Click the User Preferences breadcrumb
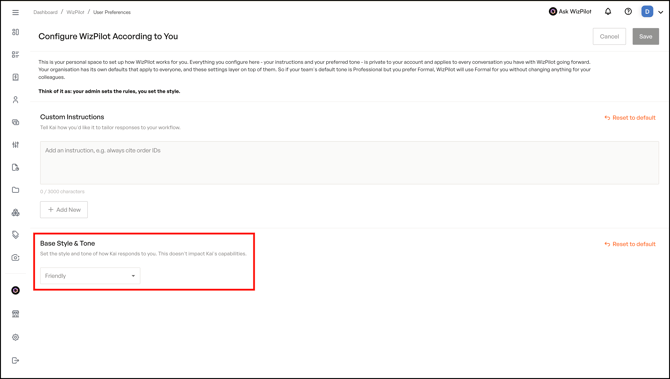This screenshot has width=670, height=379. pos(112,12)
